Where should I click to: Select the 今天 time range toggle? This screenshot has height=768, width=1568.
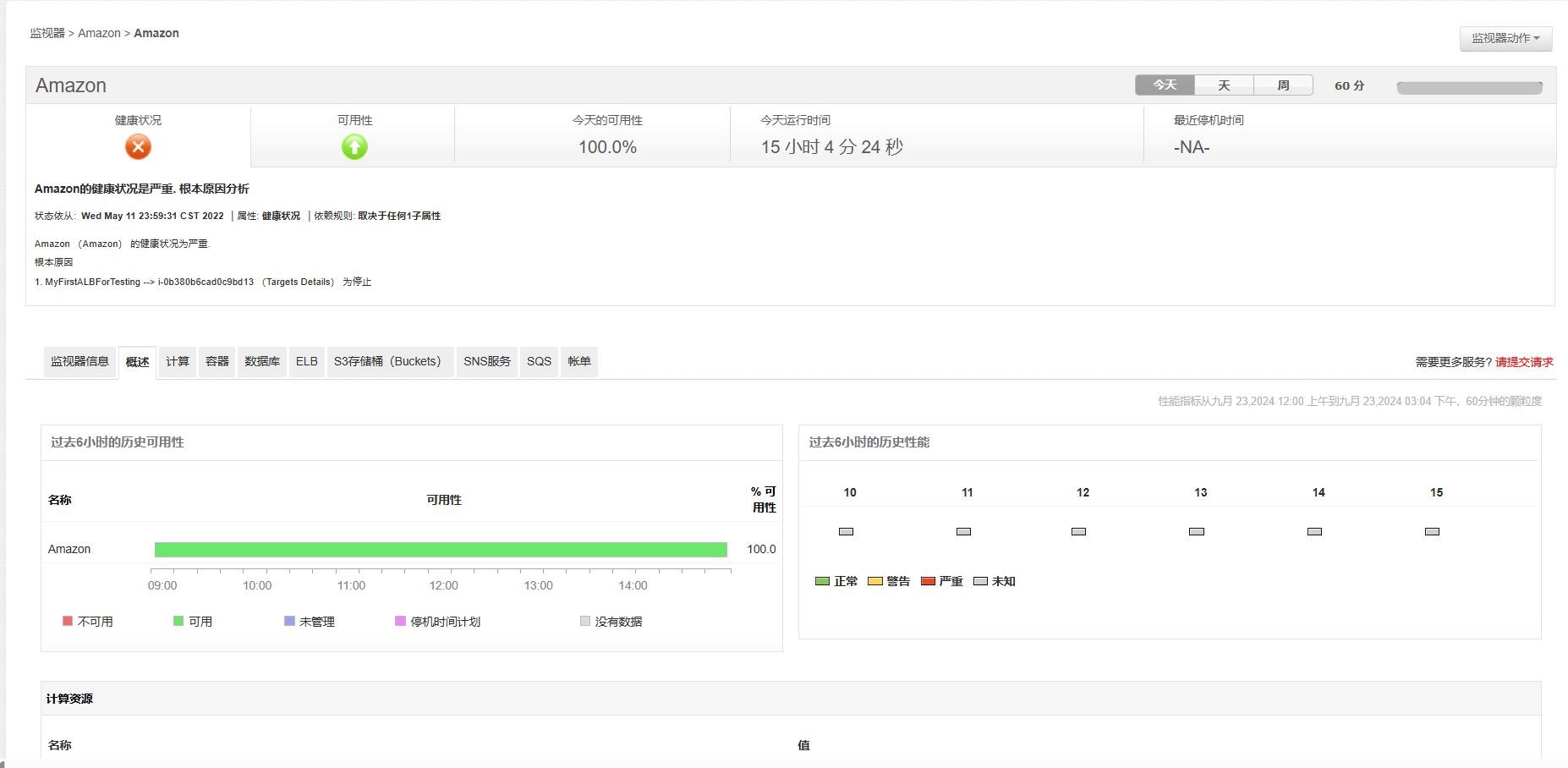1165,85
